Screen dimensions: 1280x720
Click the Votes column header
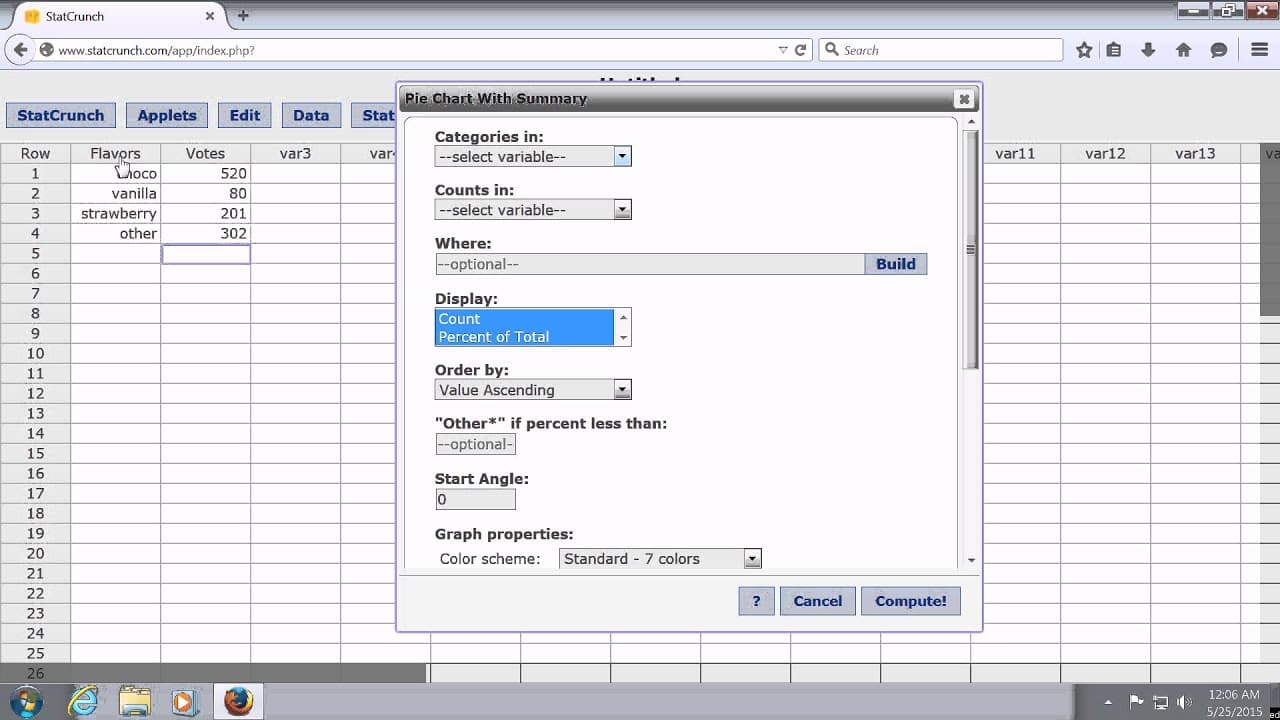205,153
